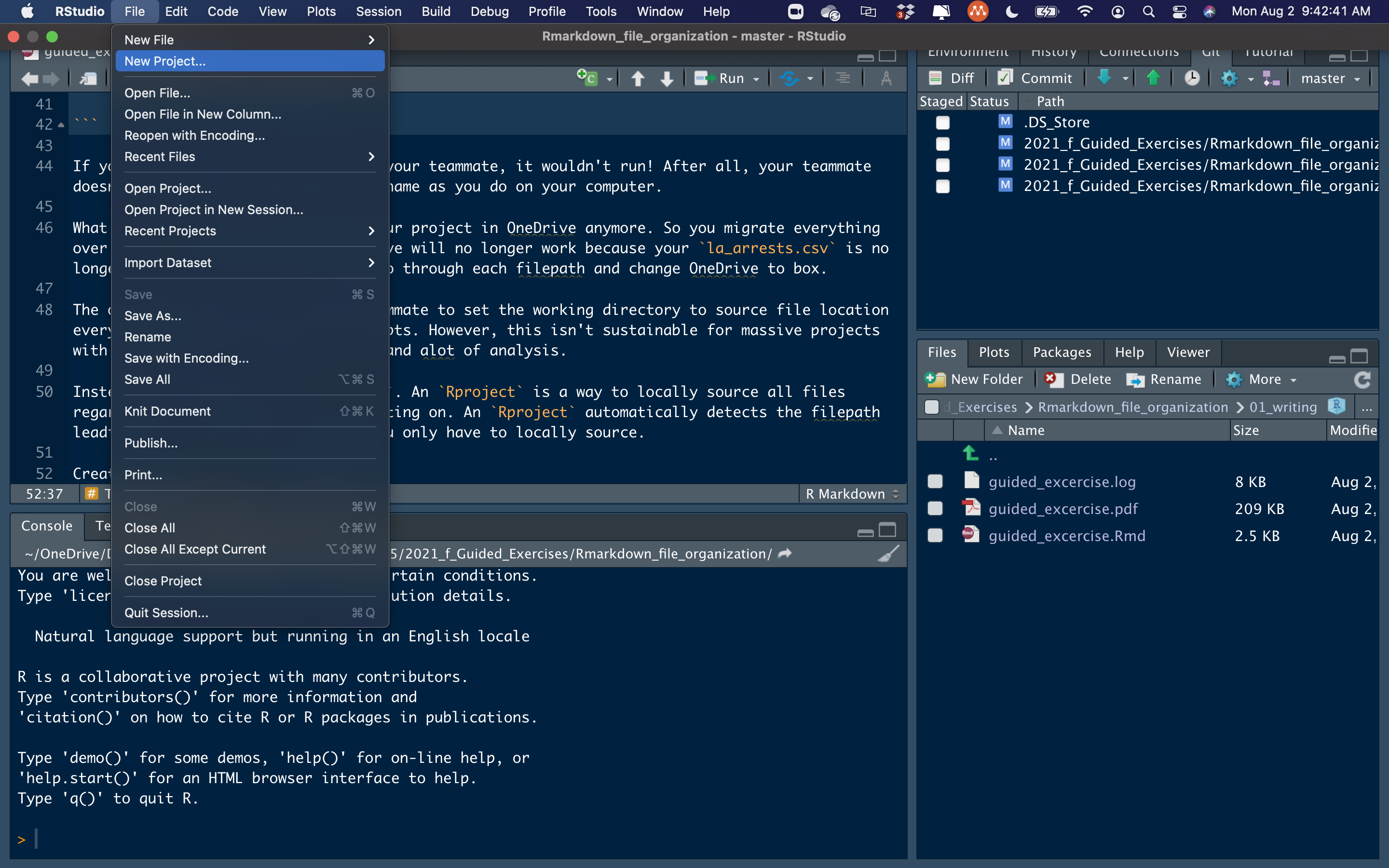Screen dimensions: 1389x868
Task: Pull changes with the blue down arrow
Action: tap(1104, 78)
